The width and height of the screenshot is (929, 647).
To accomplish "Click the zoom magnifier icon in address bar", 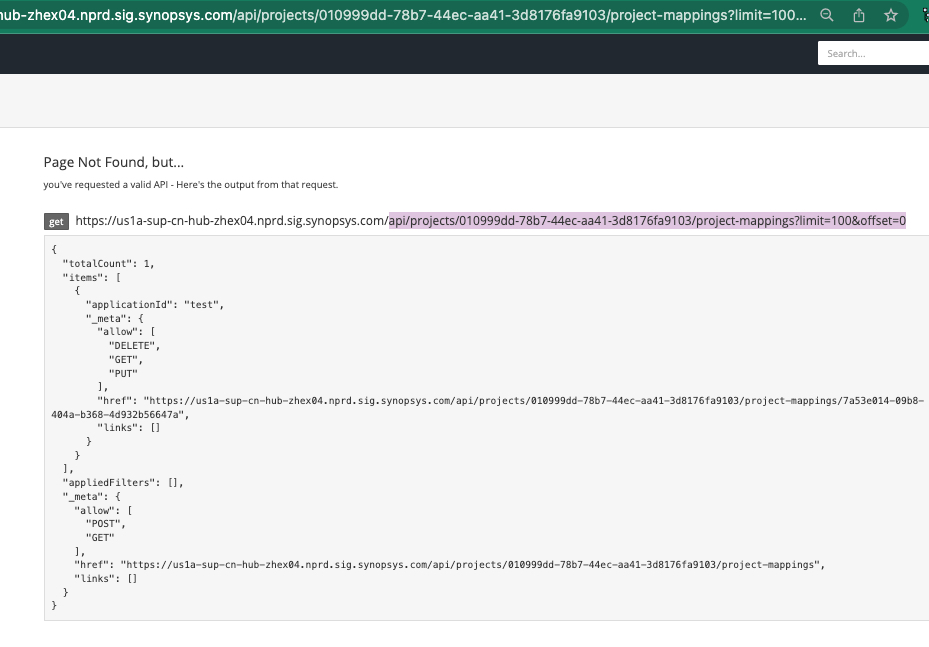I will pos(827,15).
